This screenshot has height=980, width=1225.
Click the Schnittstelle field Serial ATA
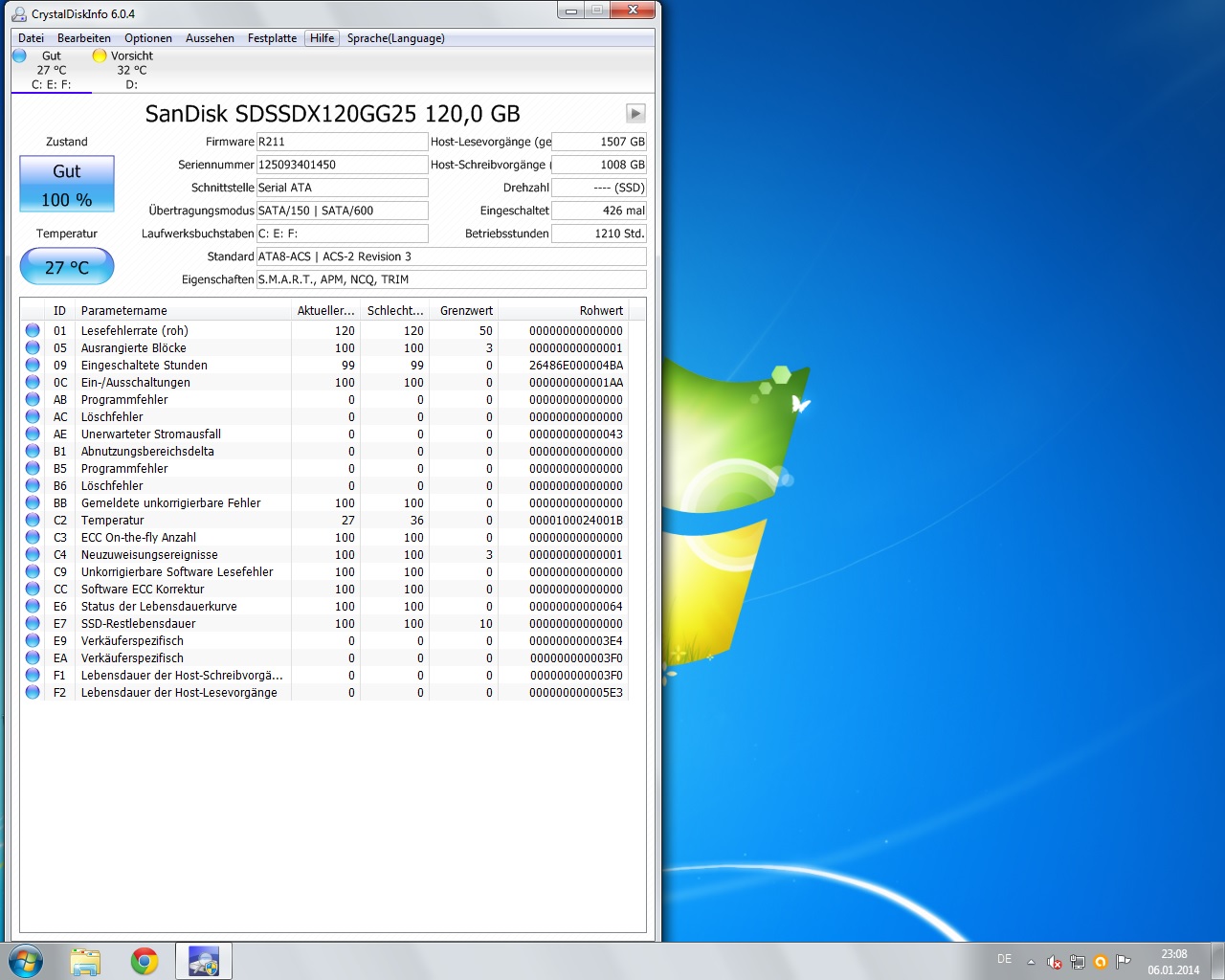click(342, 188)
